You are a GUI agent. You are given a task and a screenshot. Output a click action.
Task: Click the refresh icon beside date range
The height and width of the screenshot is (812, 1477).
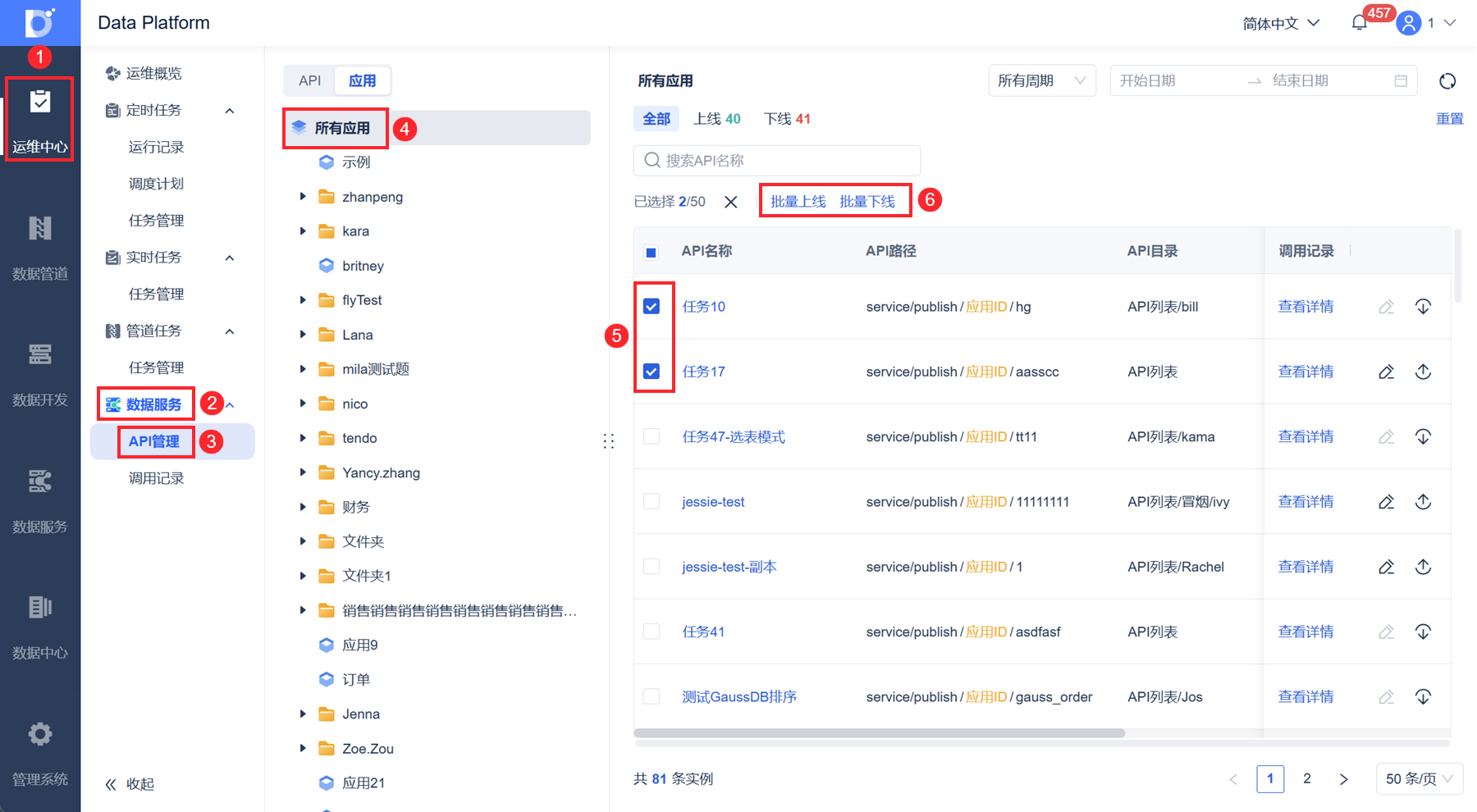(x=1447, y=81)
